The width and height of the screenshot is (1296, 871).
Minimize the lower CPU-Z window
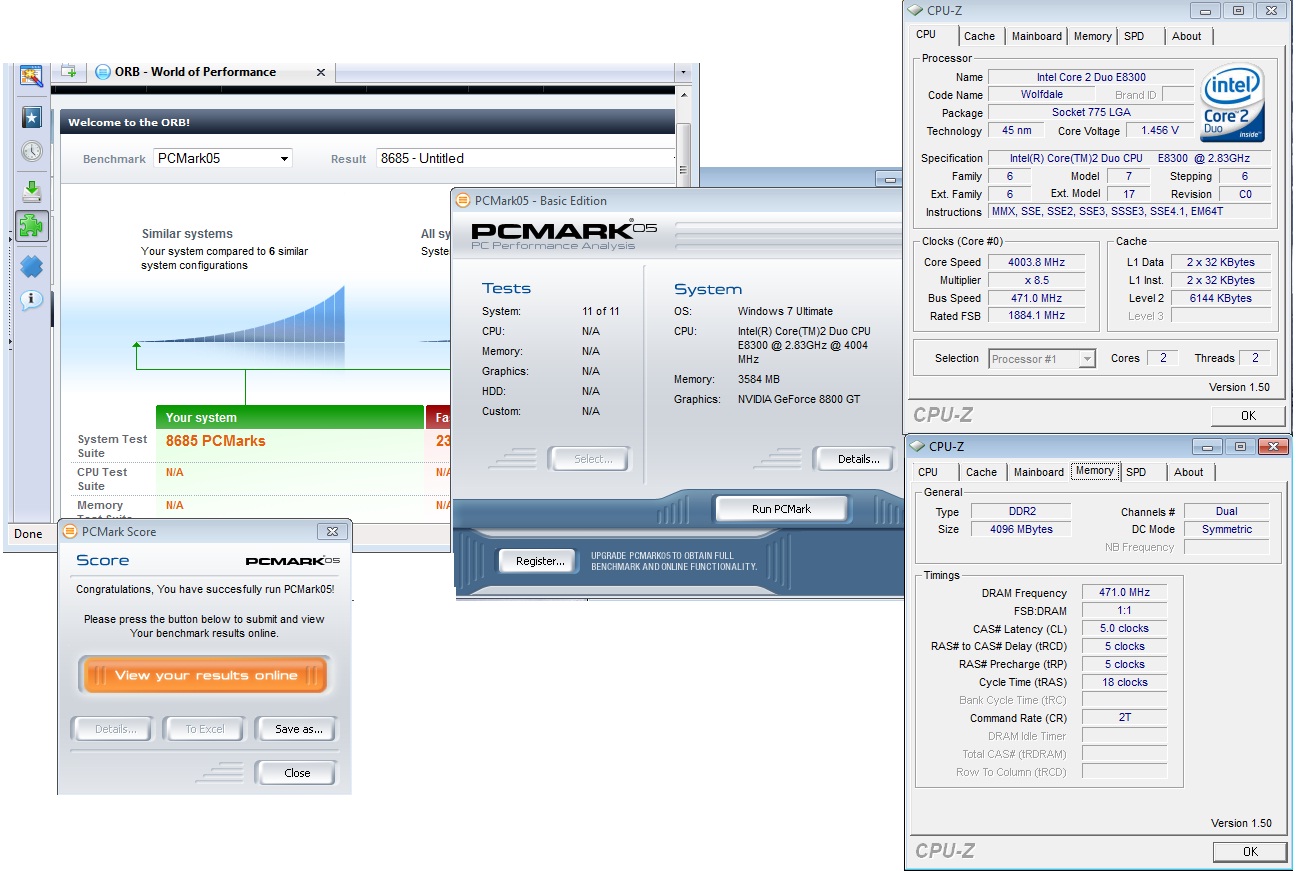pos(1208,446)
